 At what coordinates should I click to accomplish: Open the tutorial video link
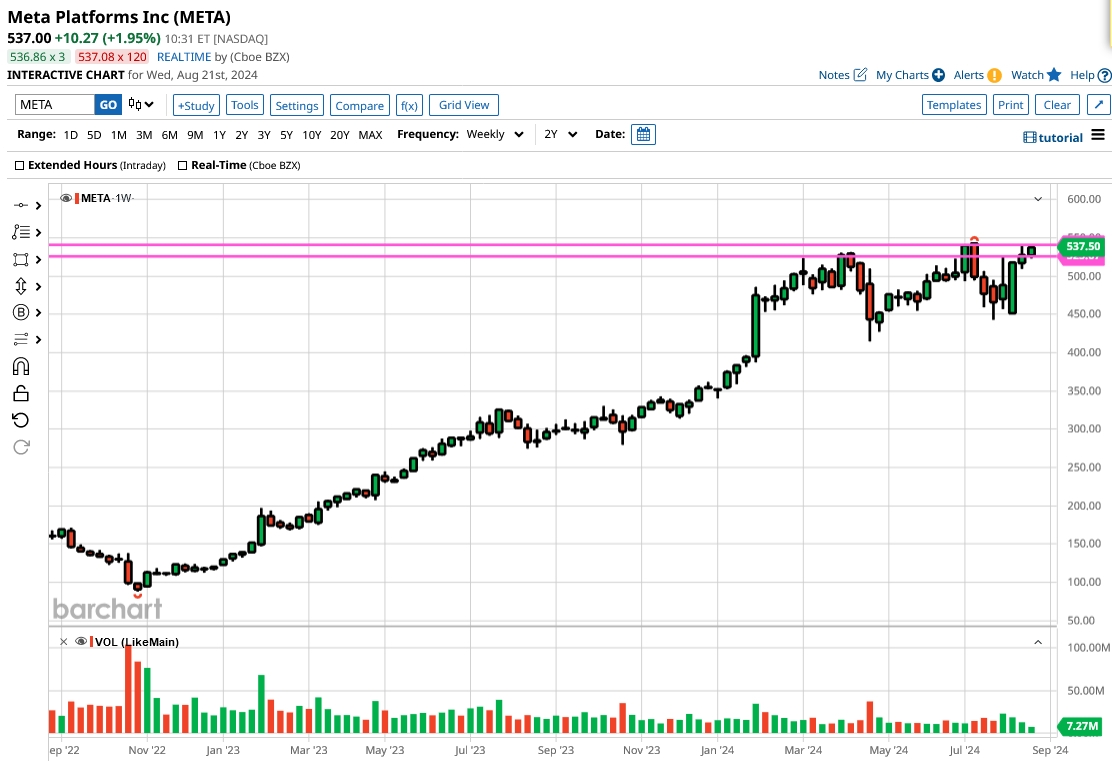coord(1052,138)
